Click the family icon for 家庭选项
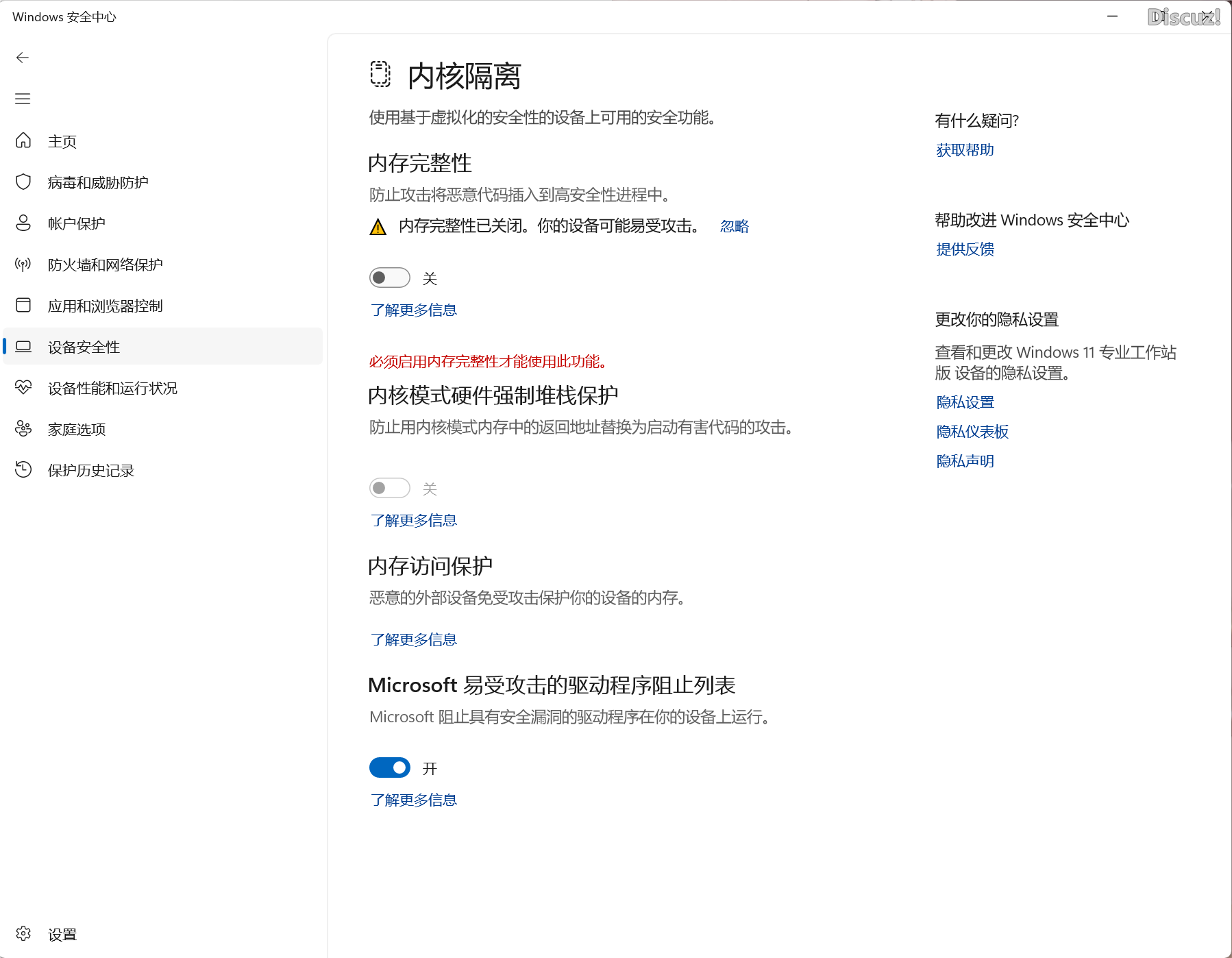This screenshot has height=958, width=1232. (23, 429)
